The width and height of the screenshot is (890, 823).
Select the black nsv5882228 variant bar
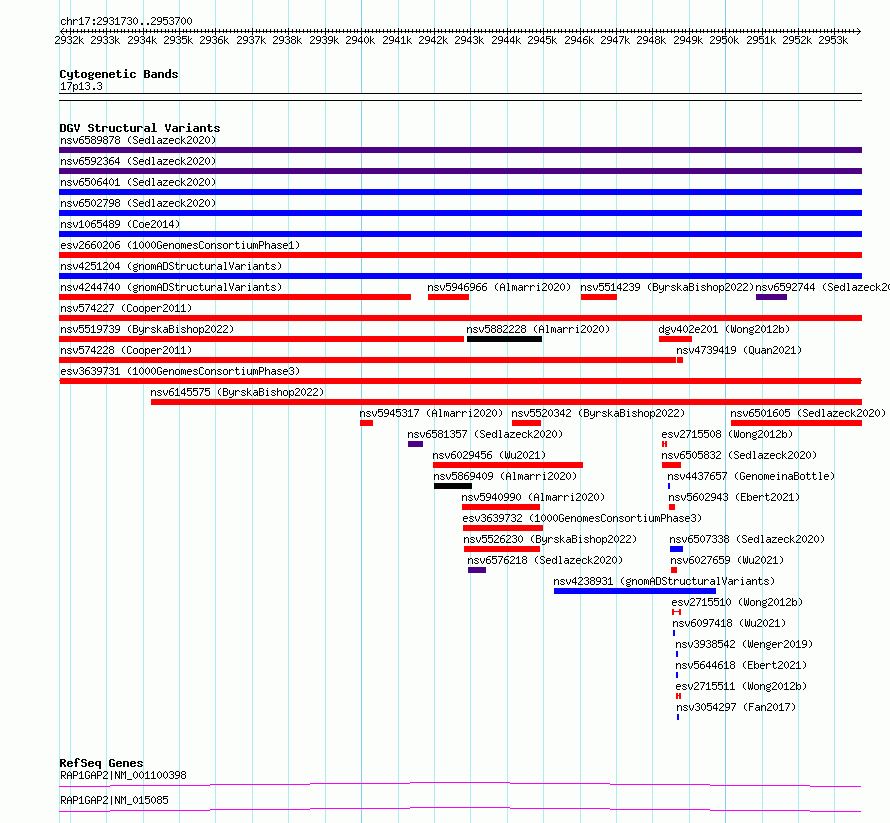coord(505,339)
